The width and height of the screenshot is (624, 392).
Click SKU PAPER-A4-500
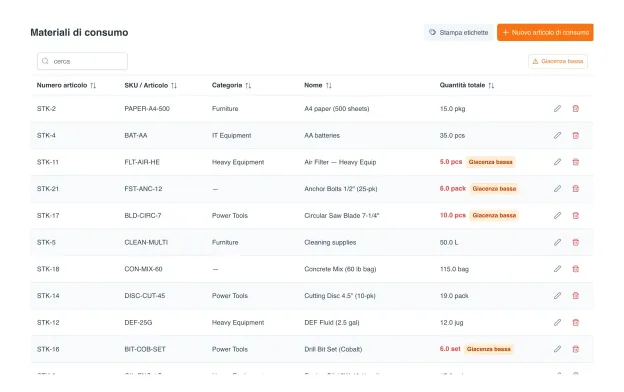click(x=147, y=109)
